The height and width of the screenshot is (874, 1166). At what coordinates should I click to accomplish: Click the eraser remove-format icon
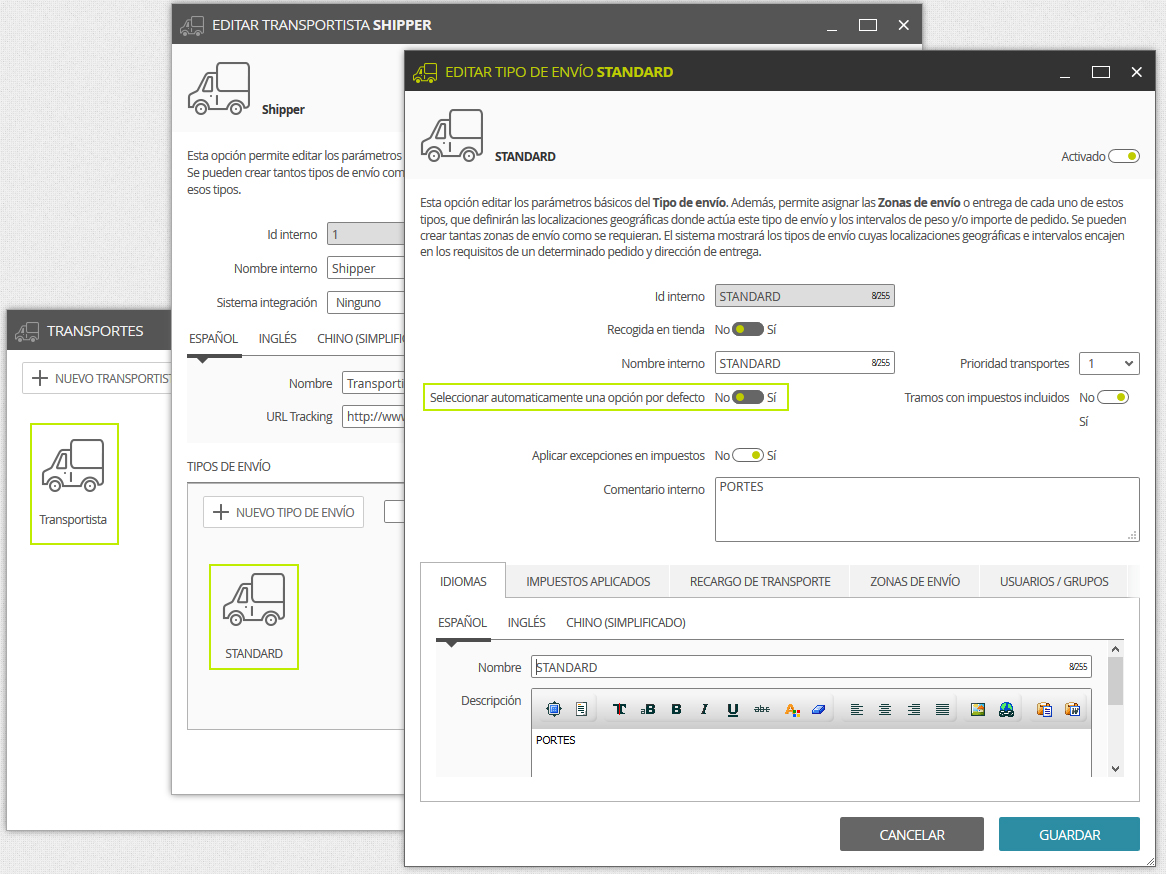point(819,709)
